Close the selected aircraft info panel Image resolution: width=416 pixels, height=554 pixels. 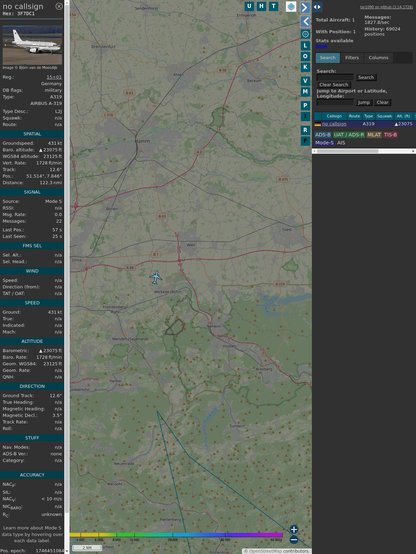pos(59,6)
